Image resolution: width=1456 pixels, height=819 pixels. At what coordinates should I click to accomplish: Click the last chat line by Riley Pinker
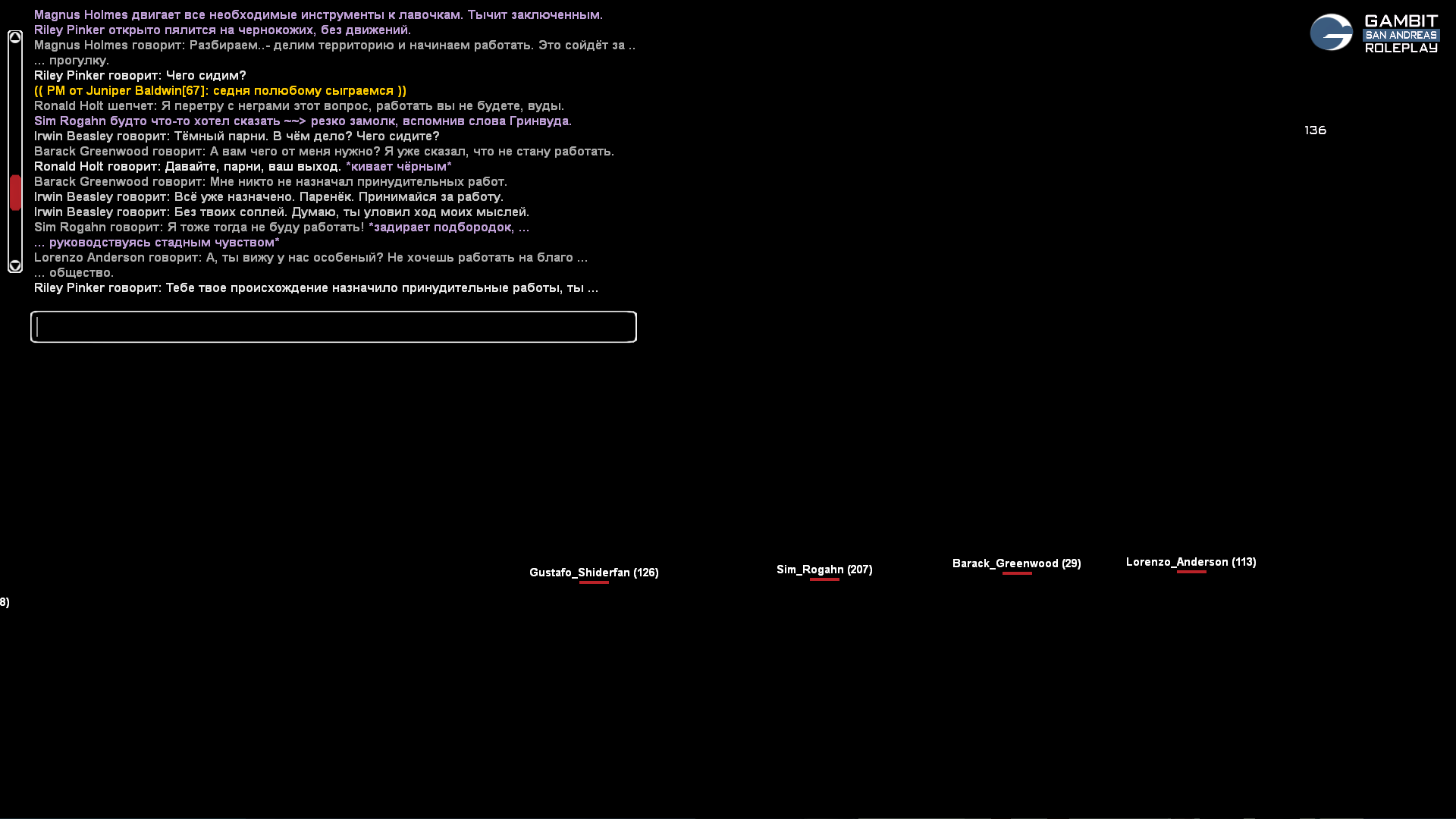315,288
